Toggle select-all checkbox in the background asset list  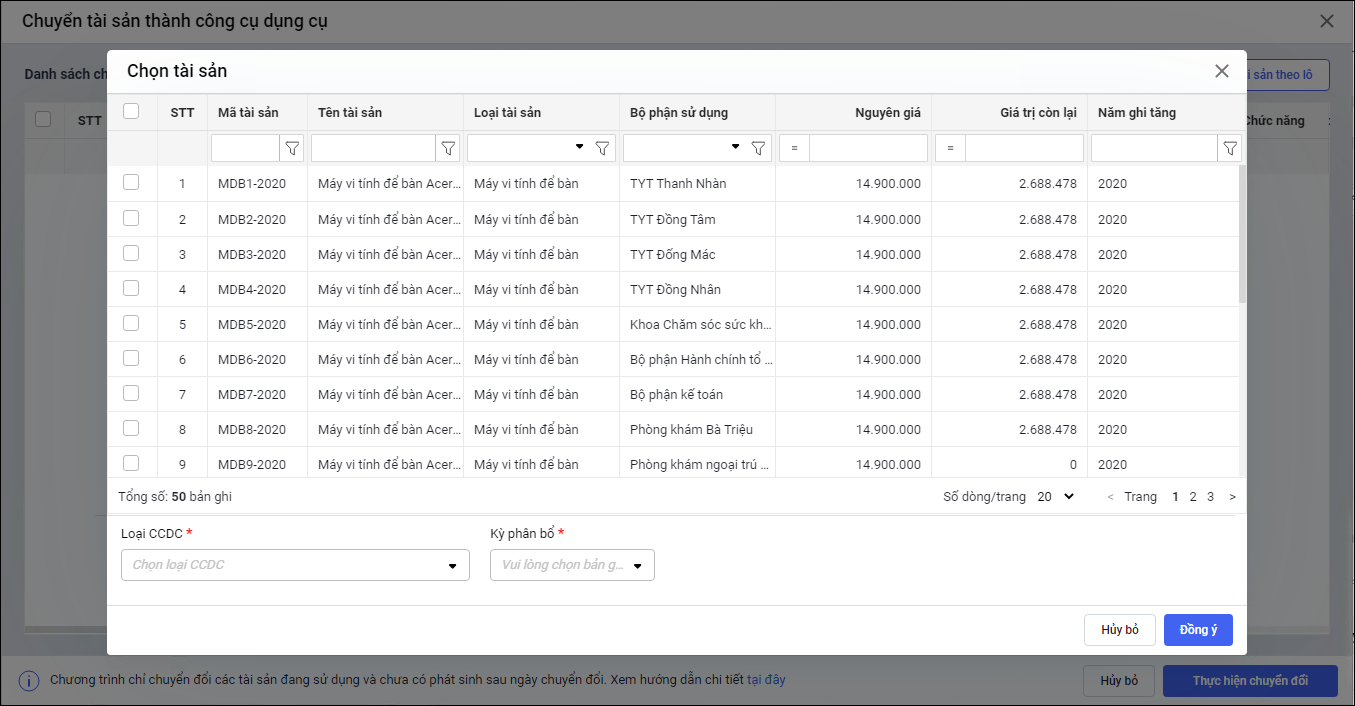click(43, 119)
